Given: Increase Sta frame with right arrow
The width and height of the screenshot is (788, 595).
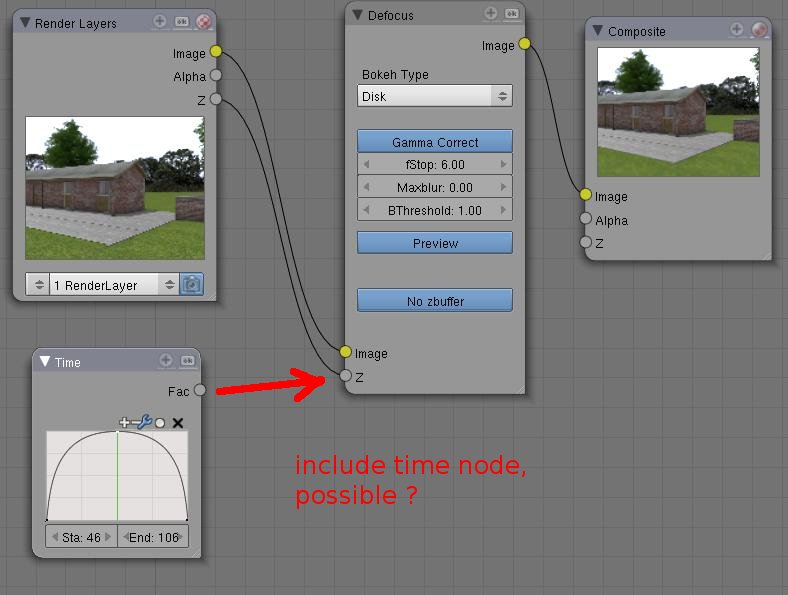Looking at the screenshot, I should coord(108,537).
